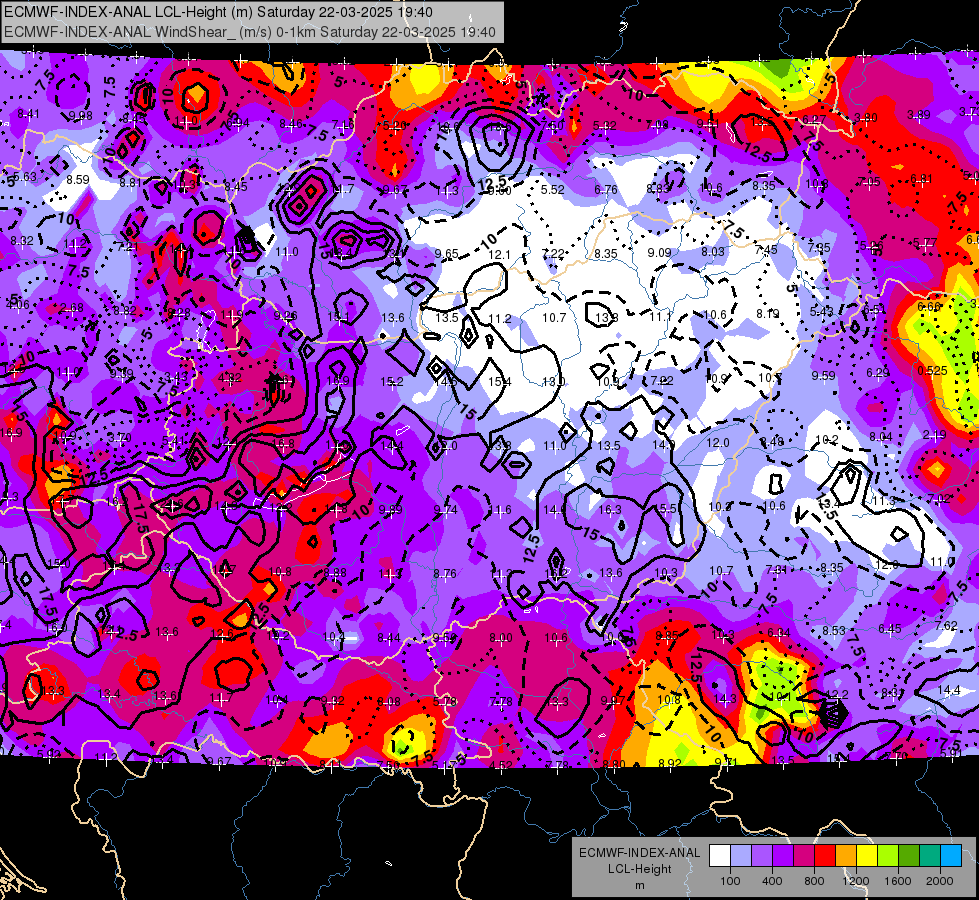Click the grid value 8.76
The width and height of the screenshot is (979, 900).
pos(445,573)
